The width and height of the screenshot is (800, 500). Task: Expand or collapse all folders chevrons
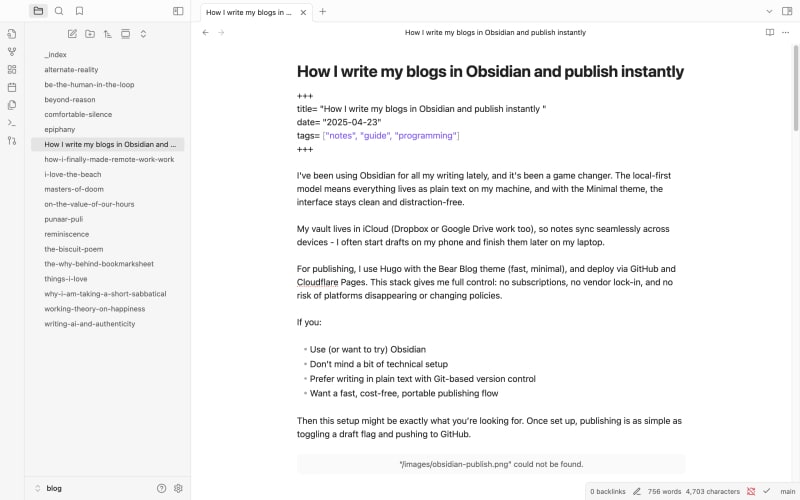(143, 34)
